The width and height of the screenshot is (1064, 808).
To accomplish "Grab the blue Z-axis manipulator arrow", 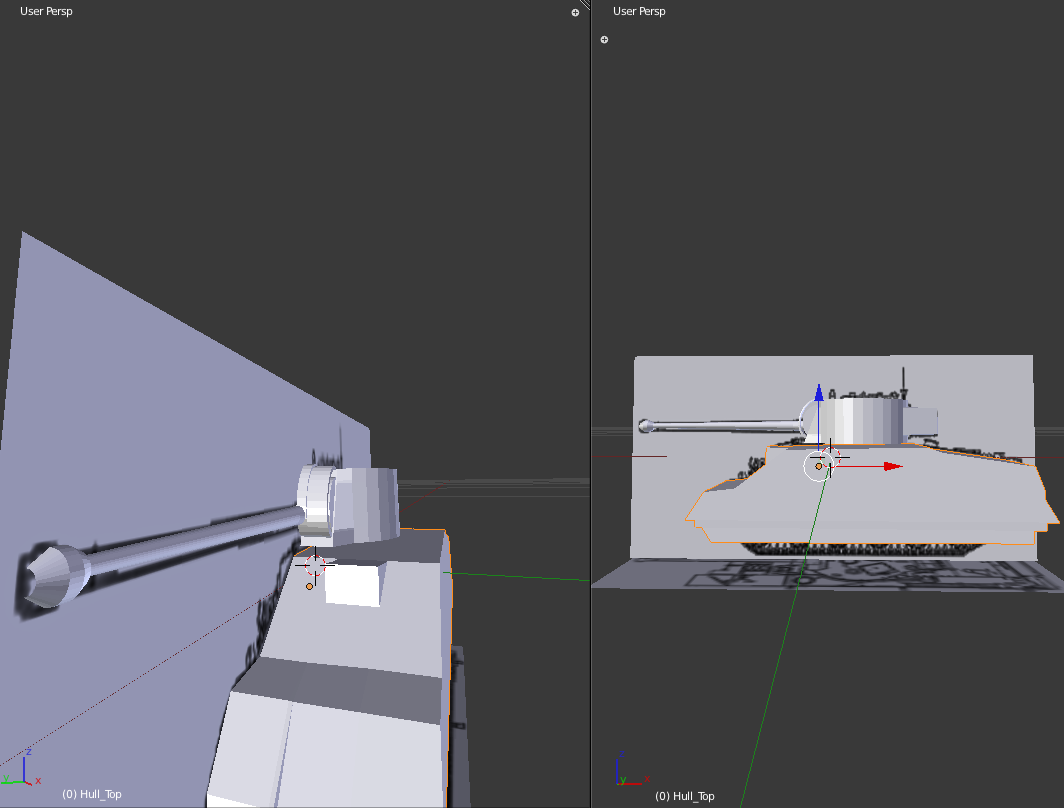I will (819, 394).
